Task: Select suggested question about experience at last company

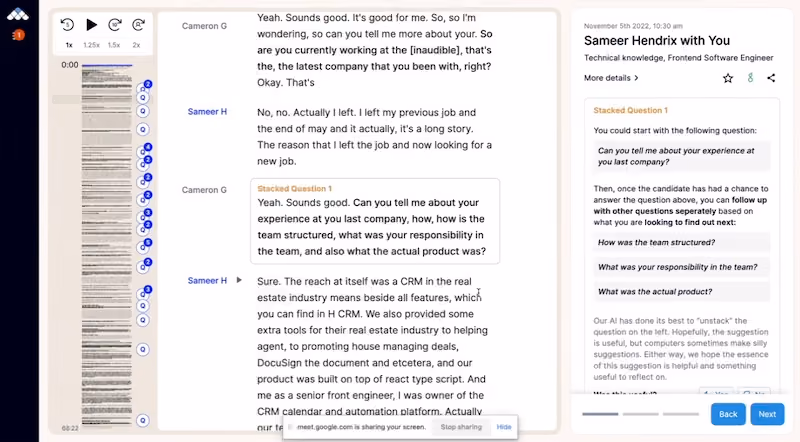Action: point(682,156)
